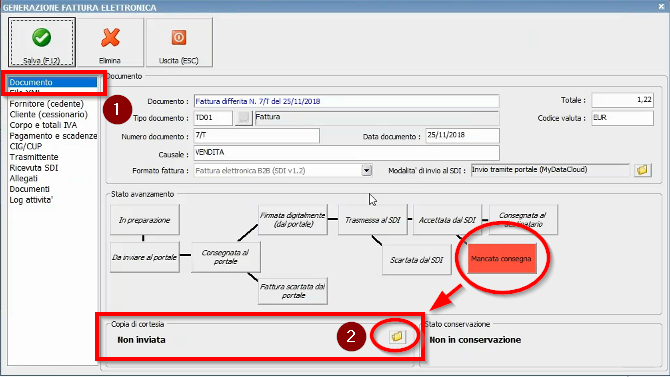The width and height of the screenshot is (670, 377).
Task: Close the Generazione Fattura Elettronica window
Action: pos(661,6)
